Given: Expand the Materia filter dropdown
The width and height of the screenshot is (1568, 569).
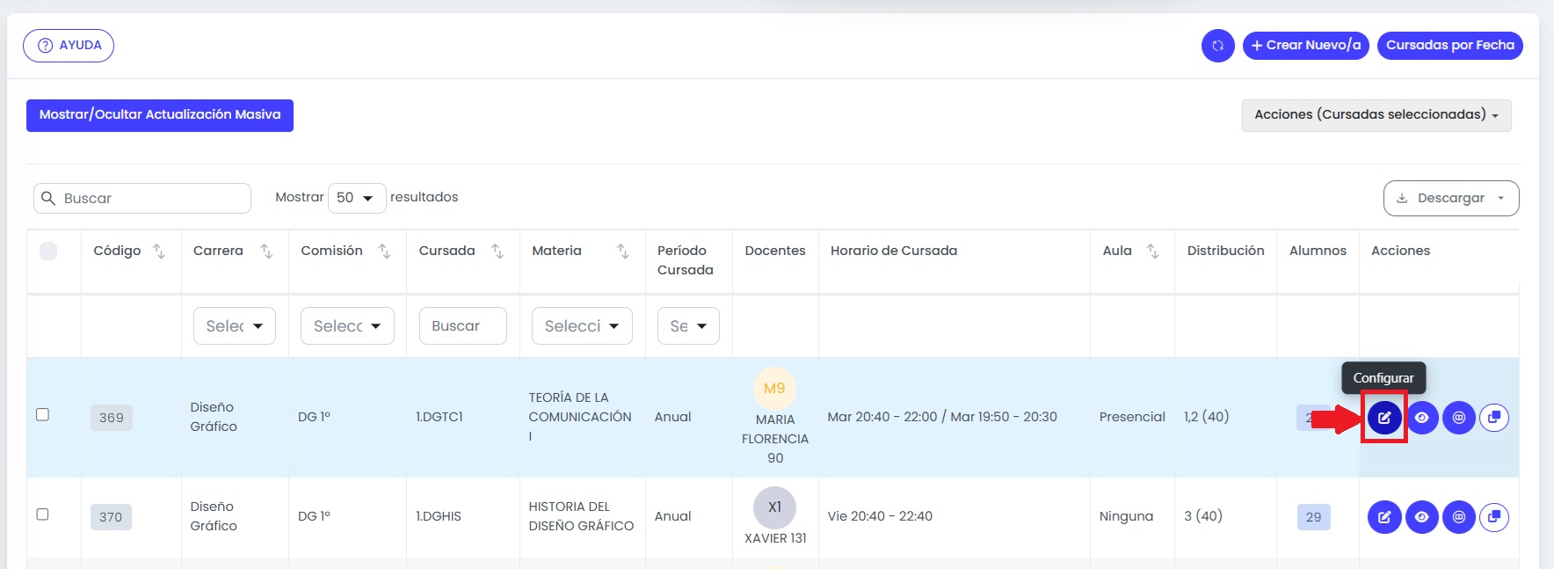Looking at the screenshot, I should [582, 325].
